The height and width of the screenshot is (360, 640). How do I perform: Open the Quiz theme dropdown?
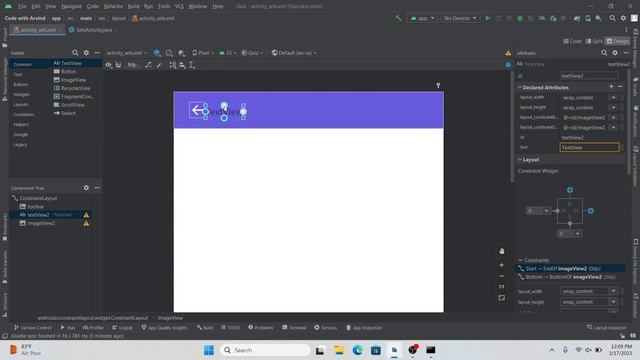(x=252, y=53)
